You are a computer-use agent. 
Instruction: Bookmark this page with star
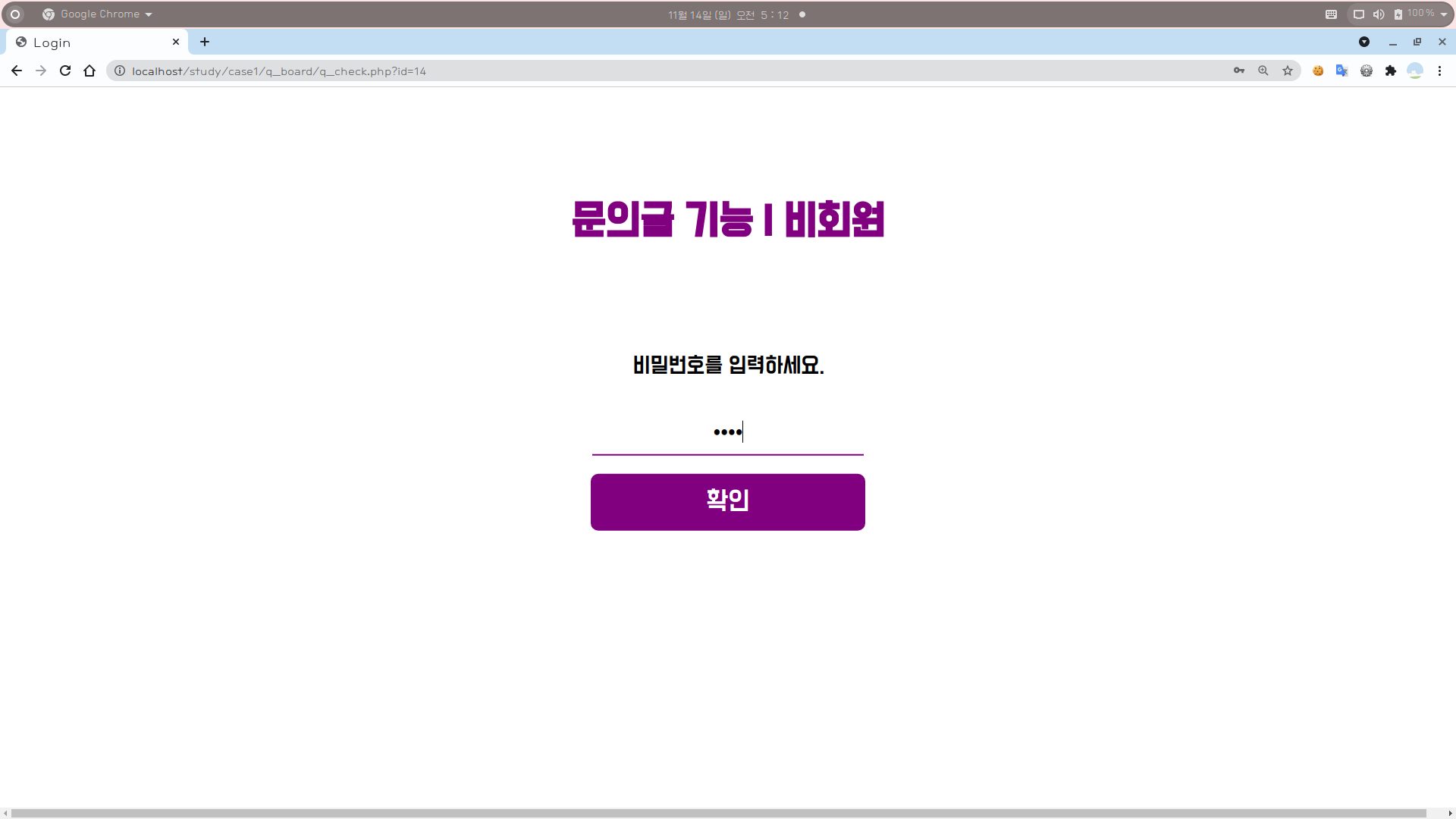pyautogui.click(x=1288, y=71)
